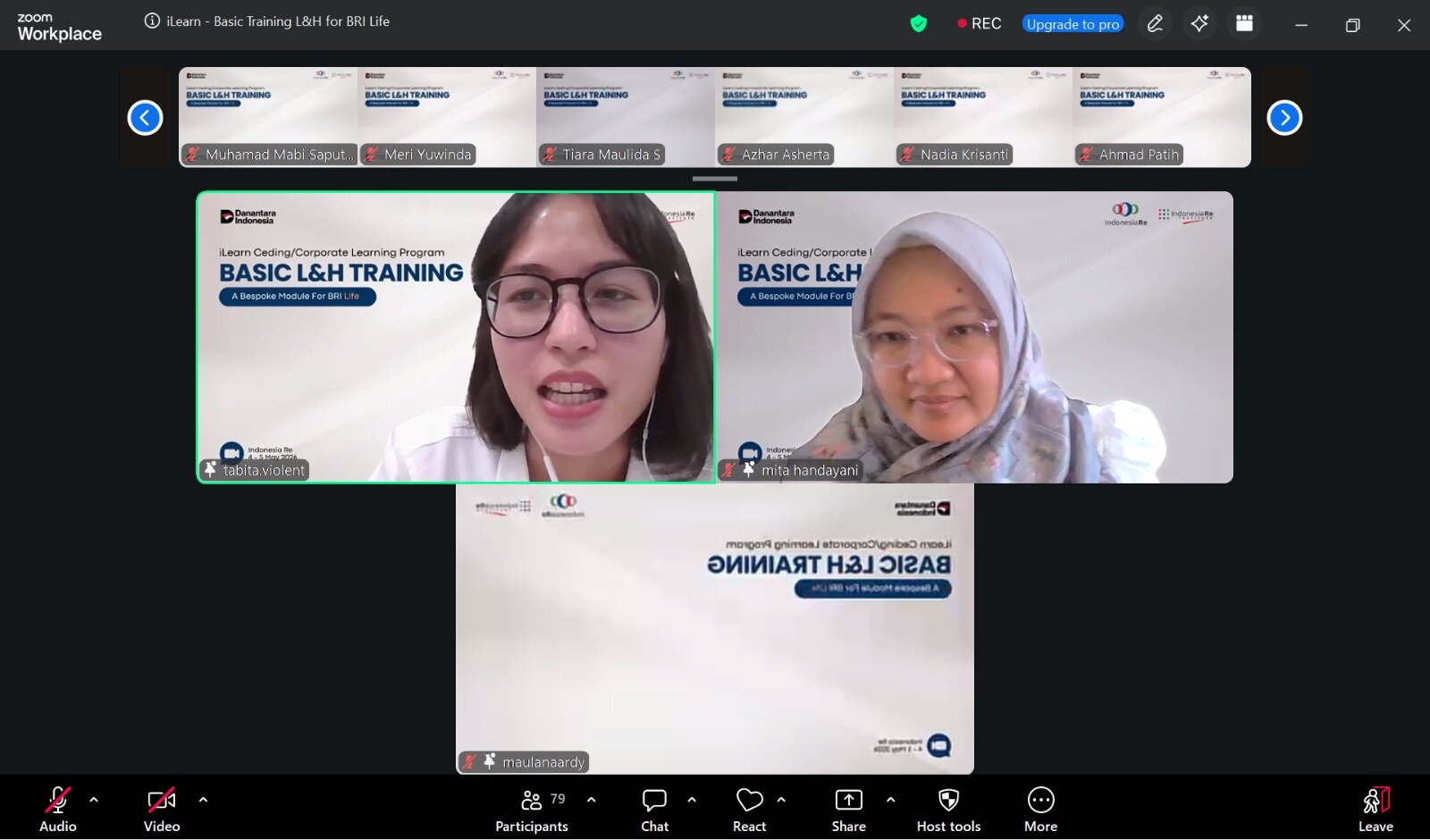The height and width of the screenshot is (840, 1430).
Task: Open meeting information icon beside title
Action: [x=152, y=21]
